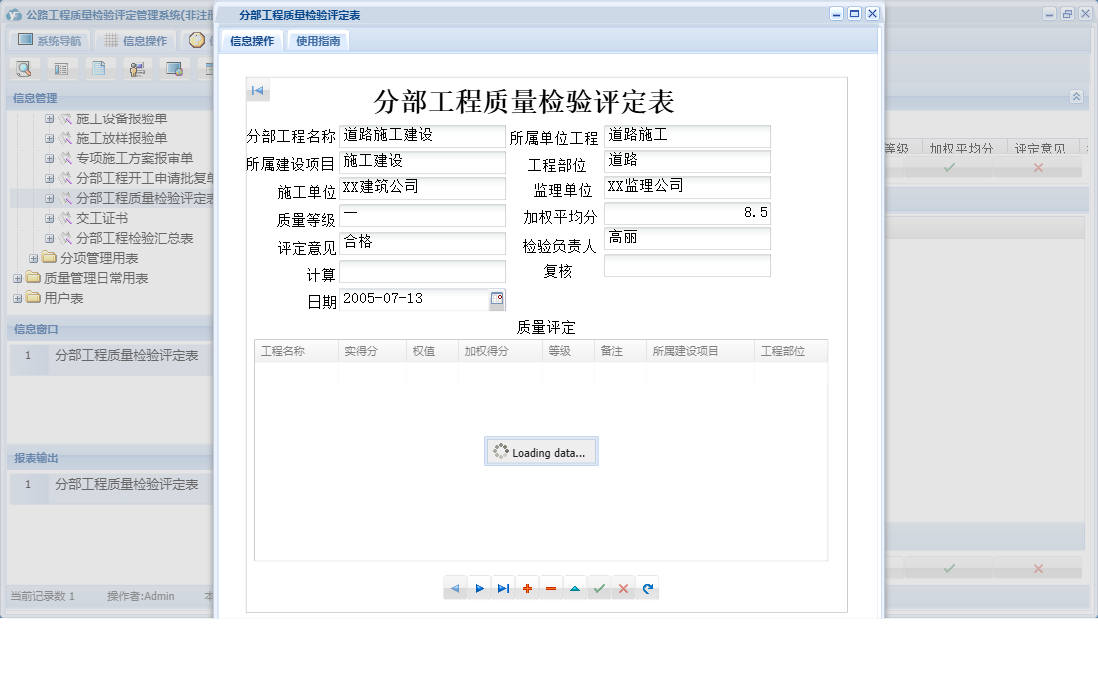Delete the record using the minus icon
This screenshot has width=1098, height=691.
click(x=551, y=588)
